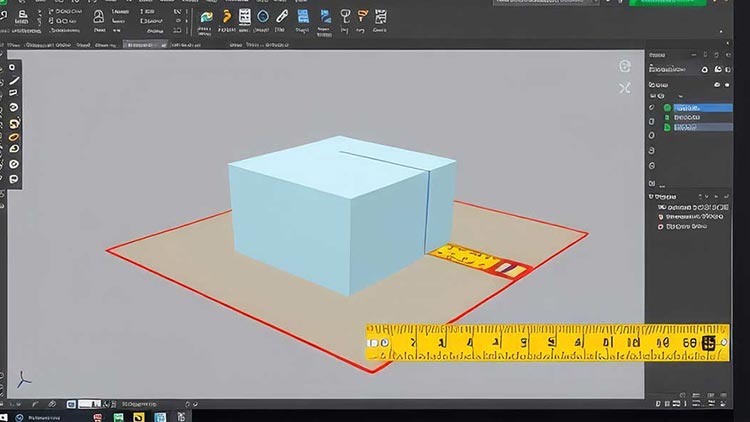
Task: Select the orange-highlighted tool in left toolbar
Action: (x=14, y=137)
